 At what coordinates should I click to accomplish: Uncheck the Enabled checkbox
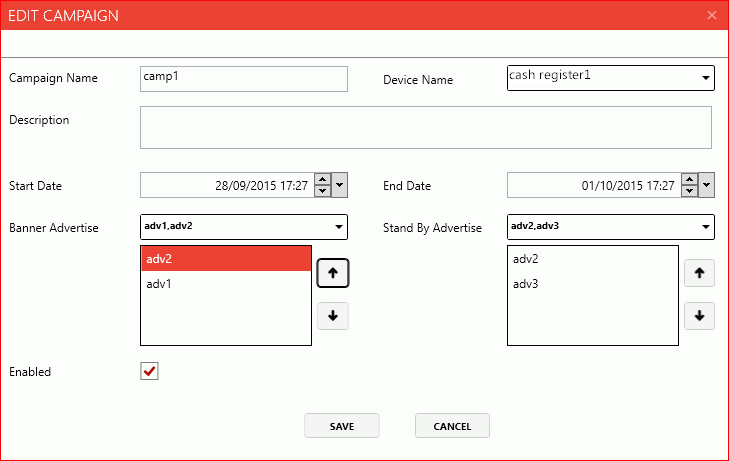click(x=150, y=372)
